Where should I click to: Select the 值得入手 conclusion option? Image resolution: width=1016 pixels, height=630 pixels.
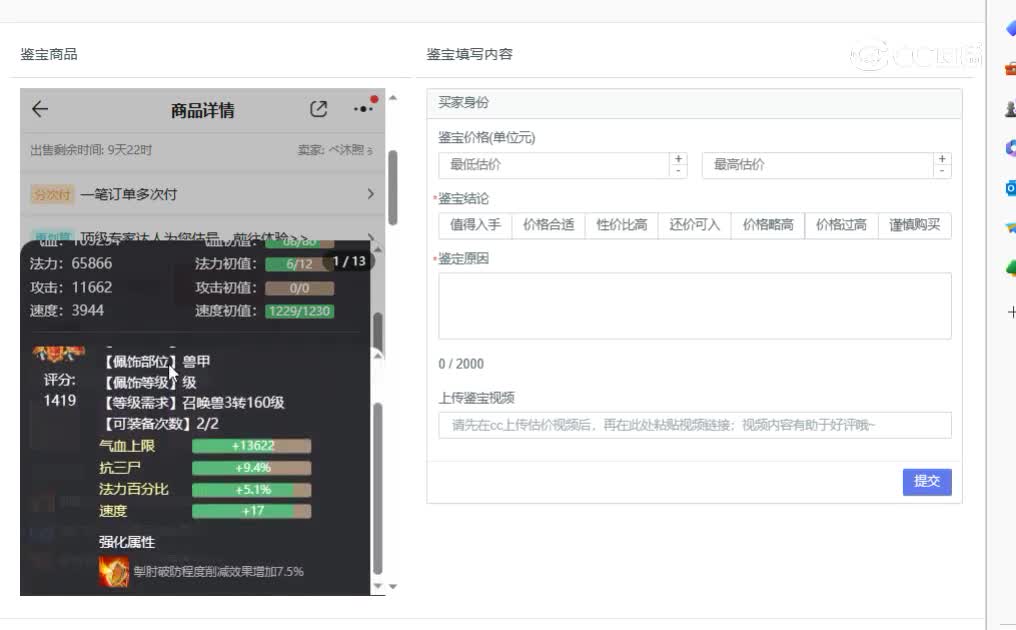(475, 225)
